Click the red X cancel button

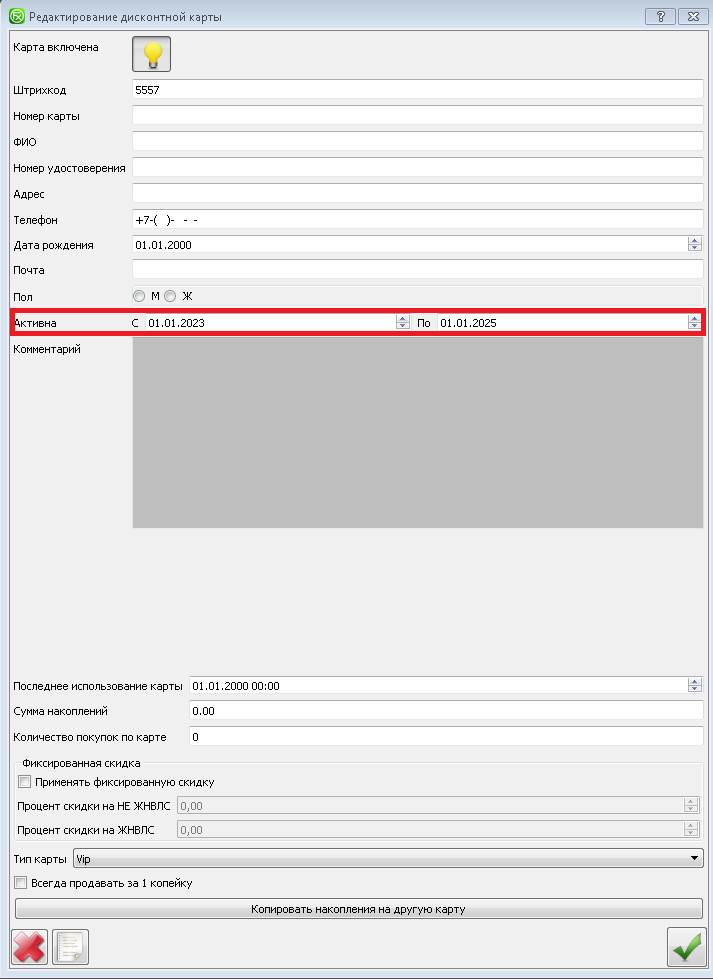(x=29, y=945)
